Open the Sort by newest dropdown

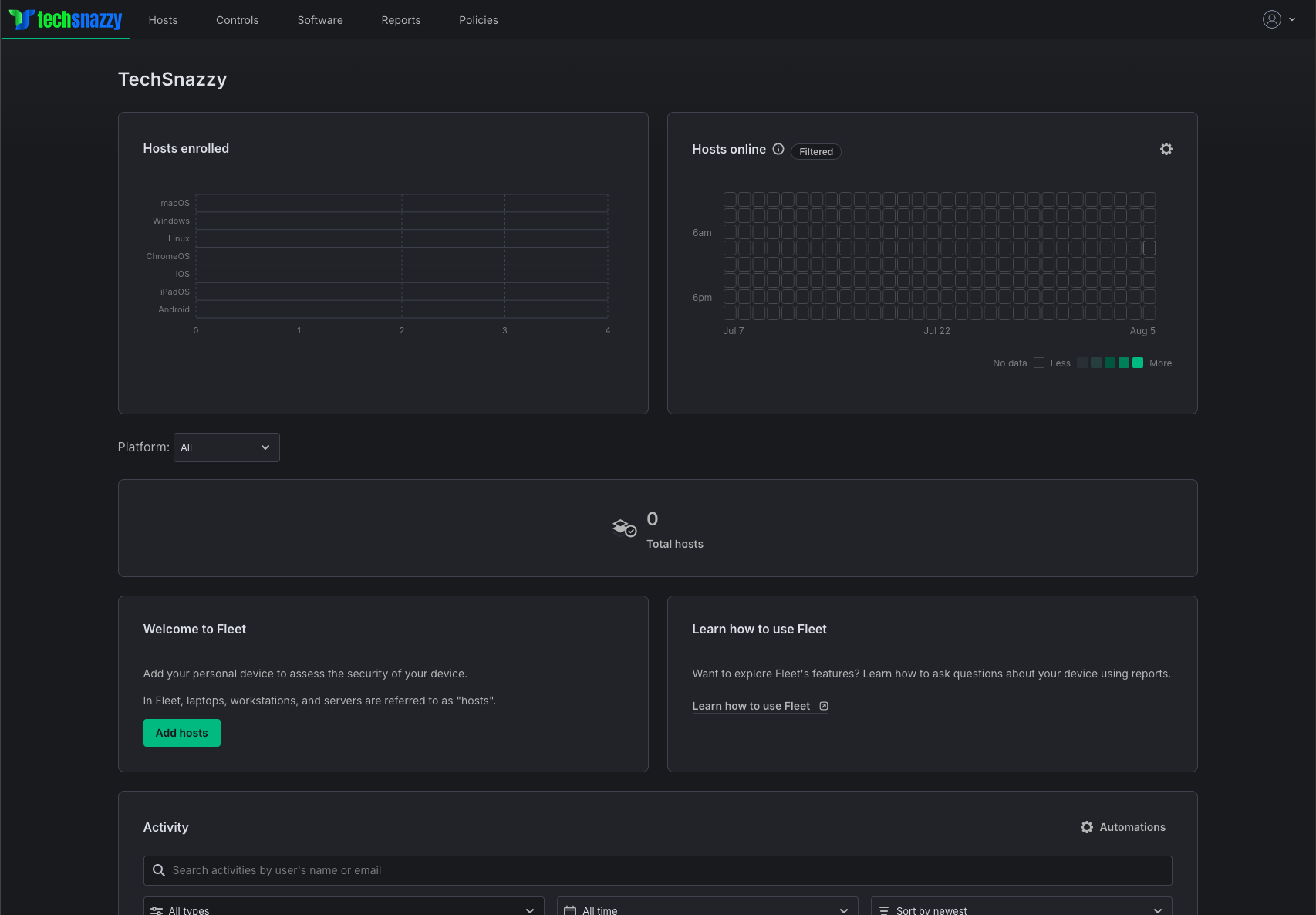(1021, 907)
